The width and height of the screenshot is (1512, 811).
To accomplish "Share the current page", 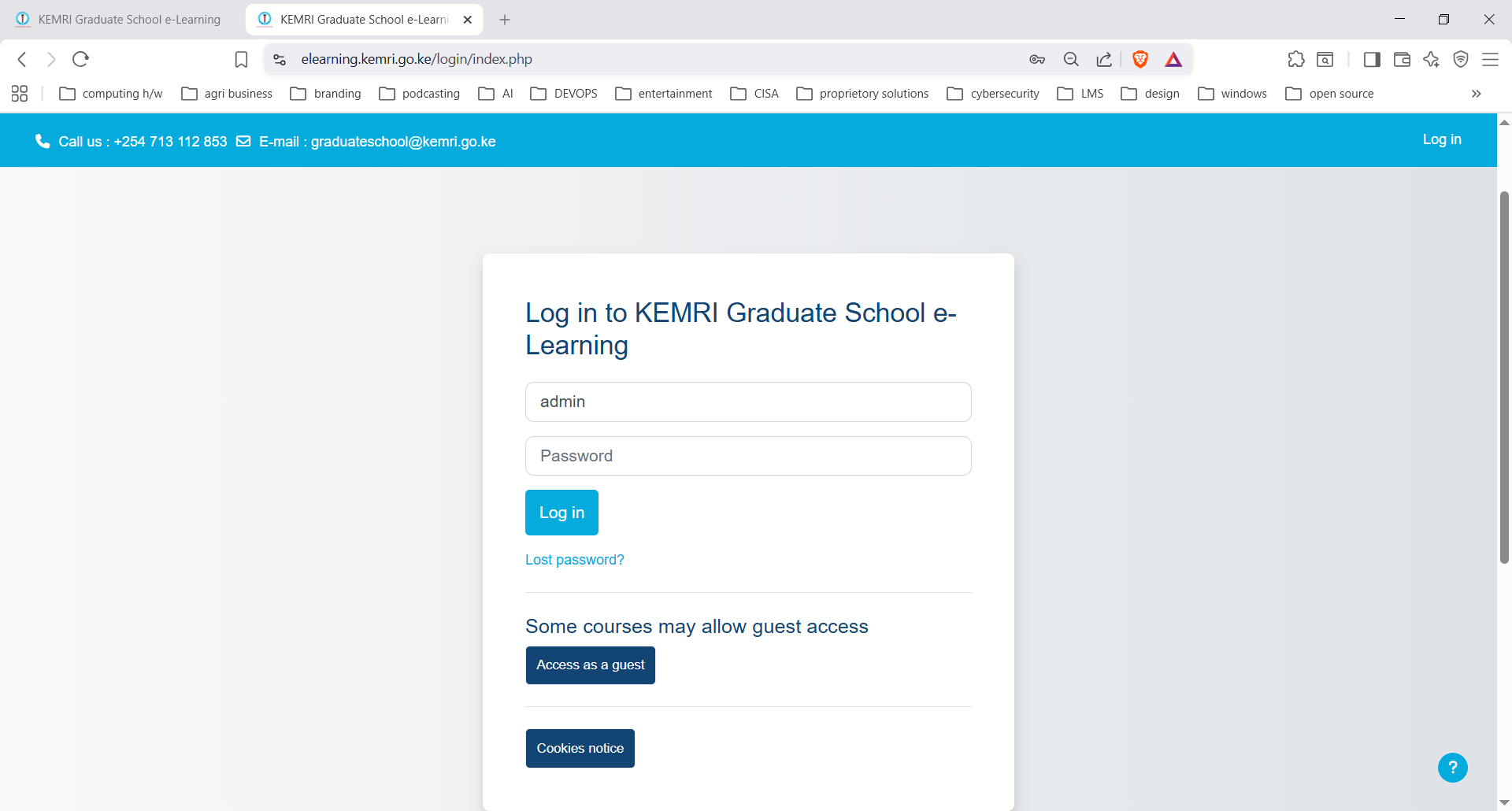I will 1104,59.
